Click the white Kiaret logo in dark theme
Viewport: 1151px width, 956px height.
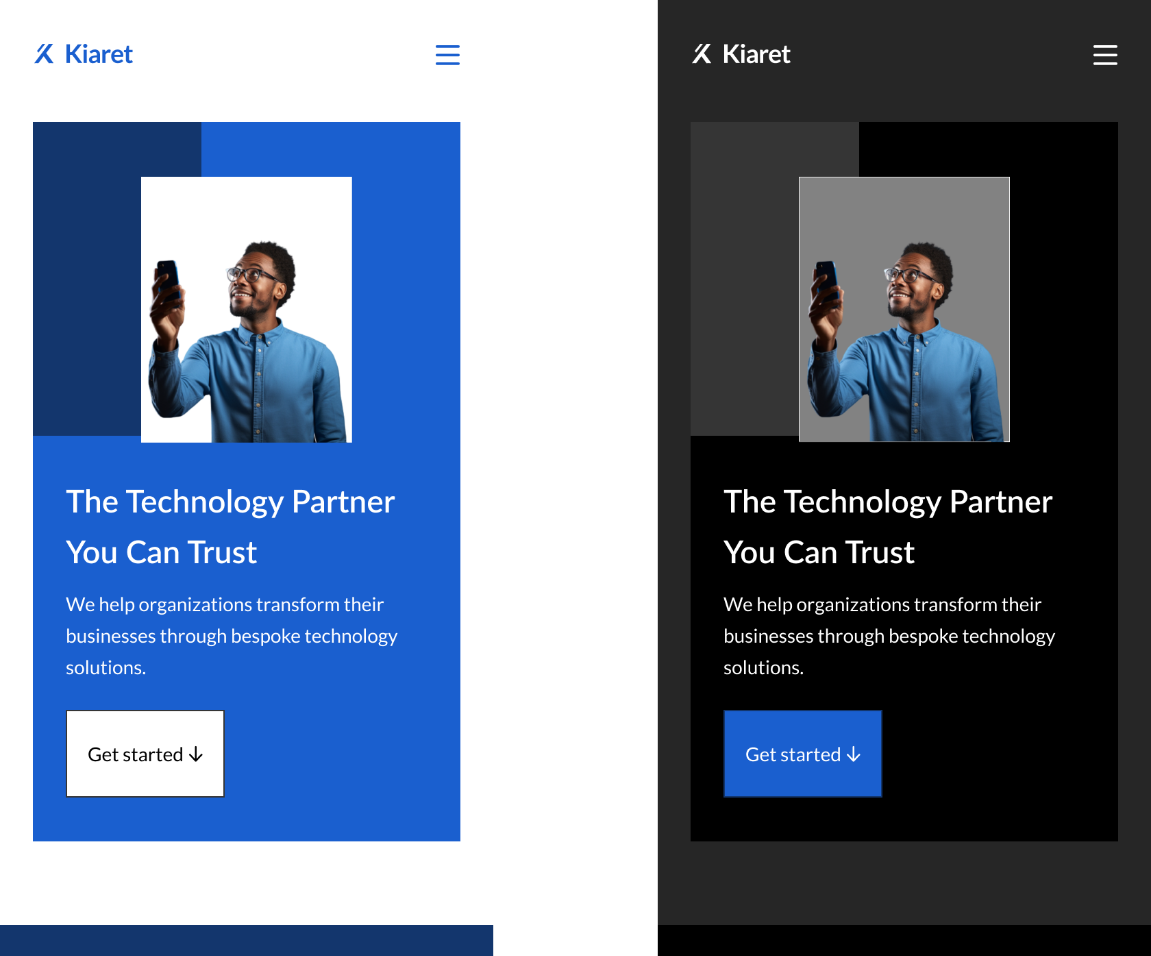[741, 54]
